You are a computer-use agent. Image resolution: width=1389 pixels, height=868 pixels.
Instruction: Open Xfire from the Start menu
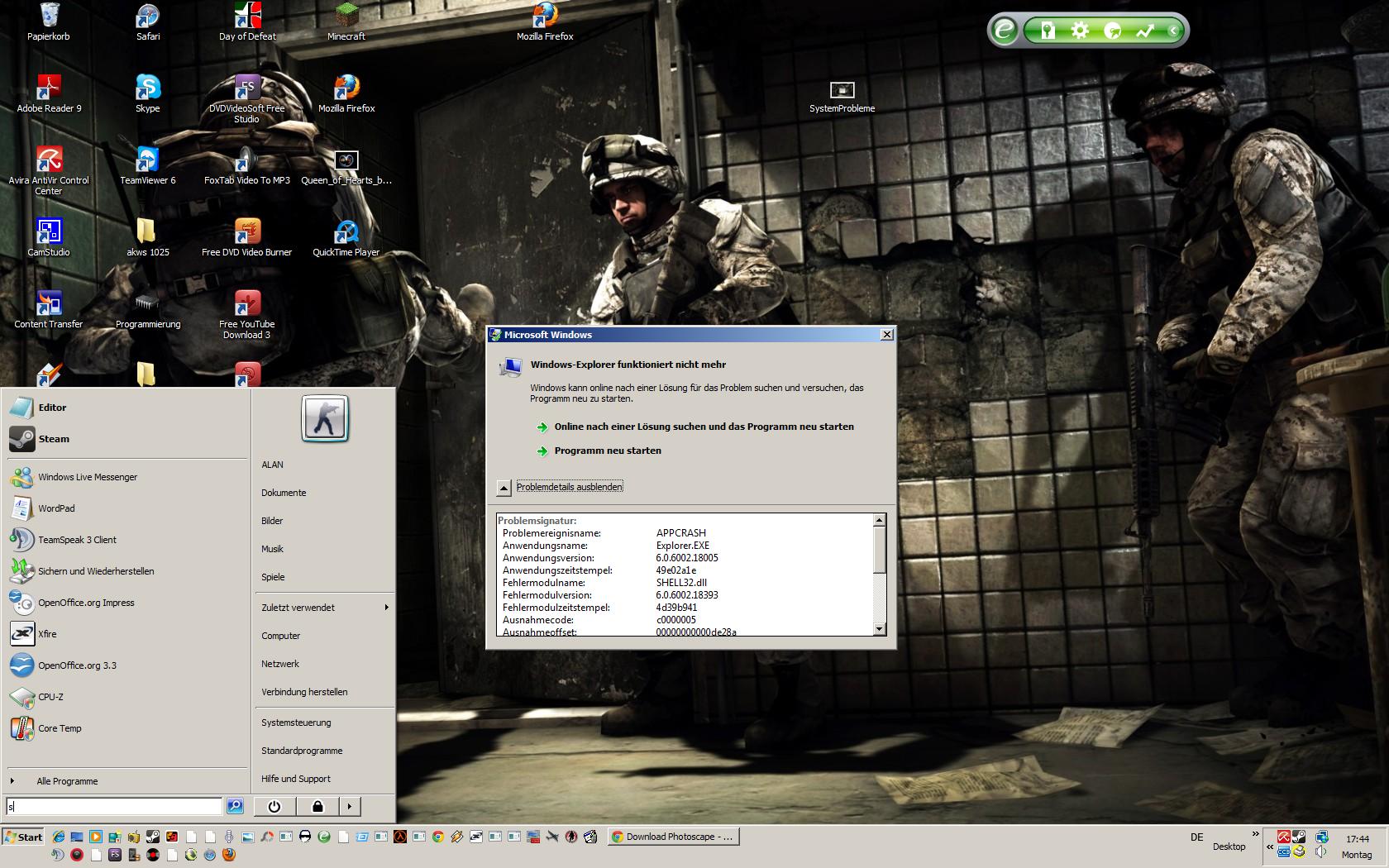pos(127,634)
